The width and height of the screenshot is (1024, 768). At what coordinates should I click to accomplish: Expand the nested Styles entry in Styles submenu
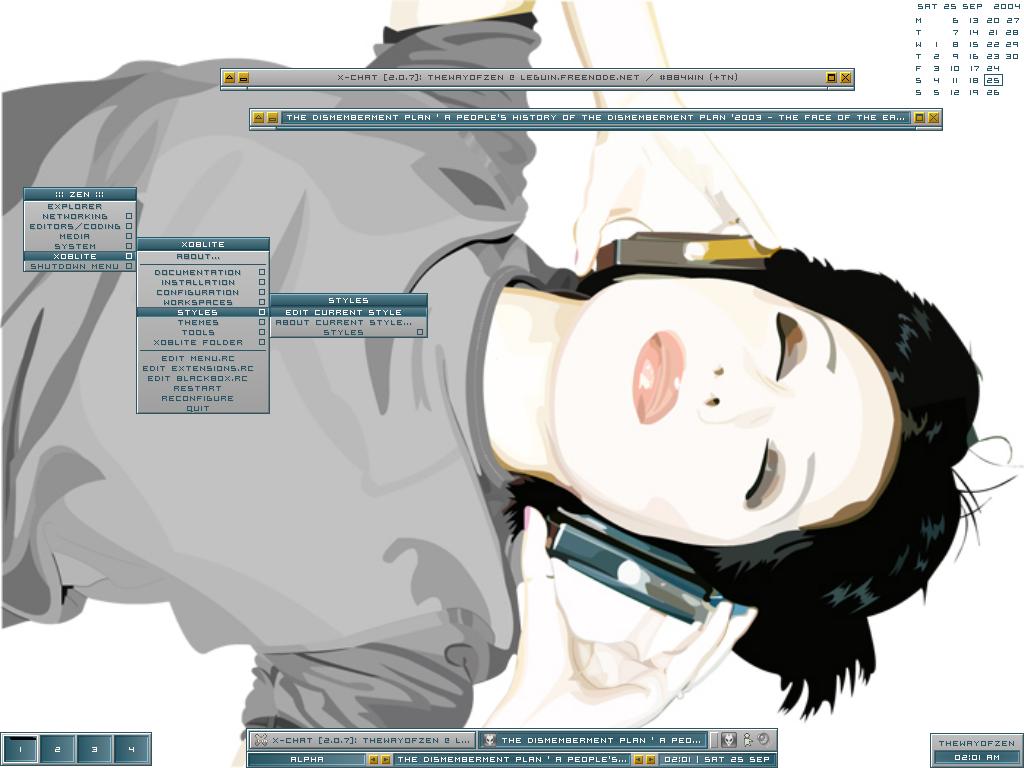349,332
